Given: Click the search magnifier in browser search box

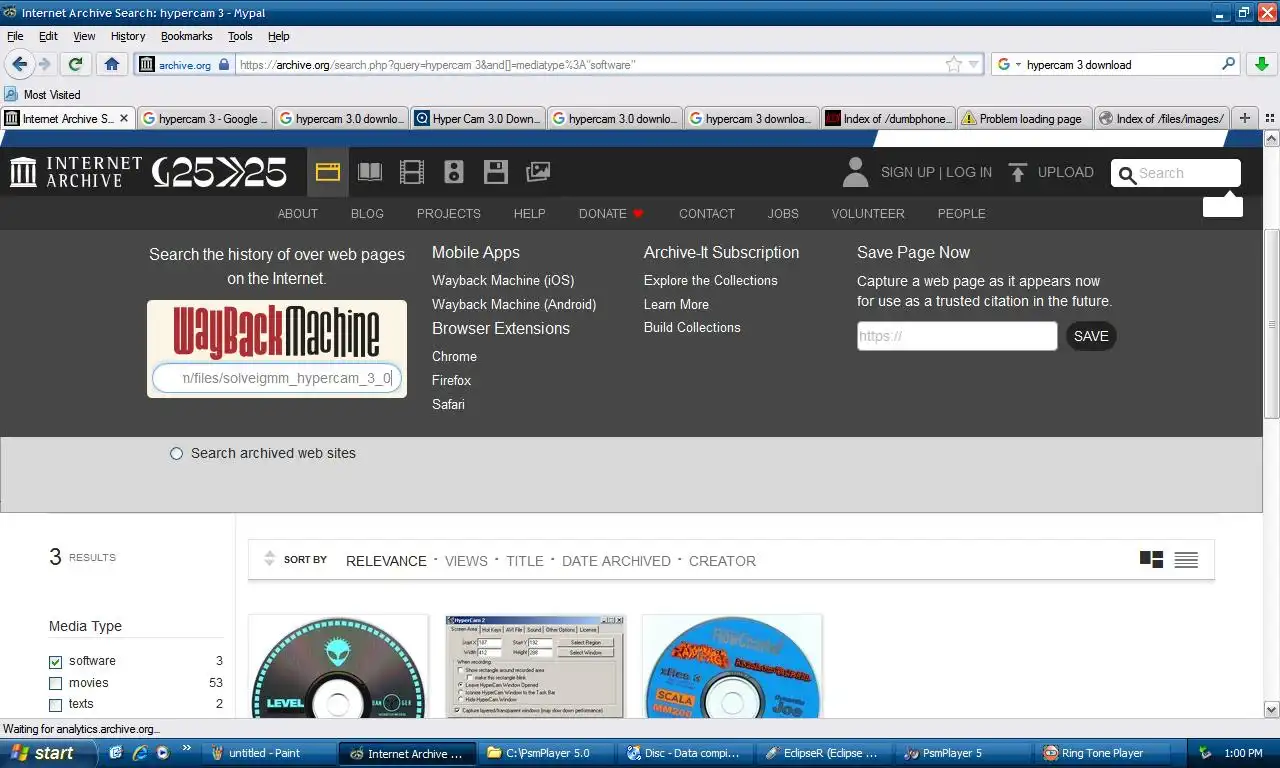Looking at the screenshot, I should (x=1229, y=64).
